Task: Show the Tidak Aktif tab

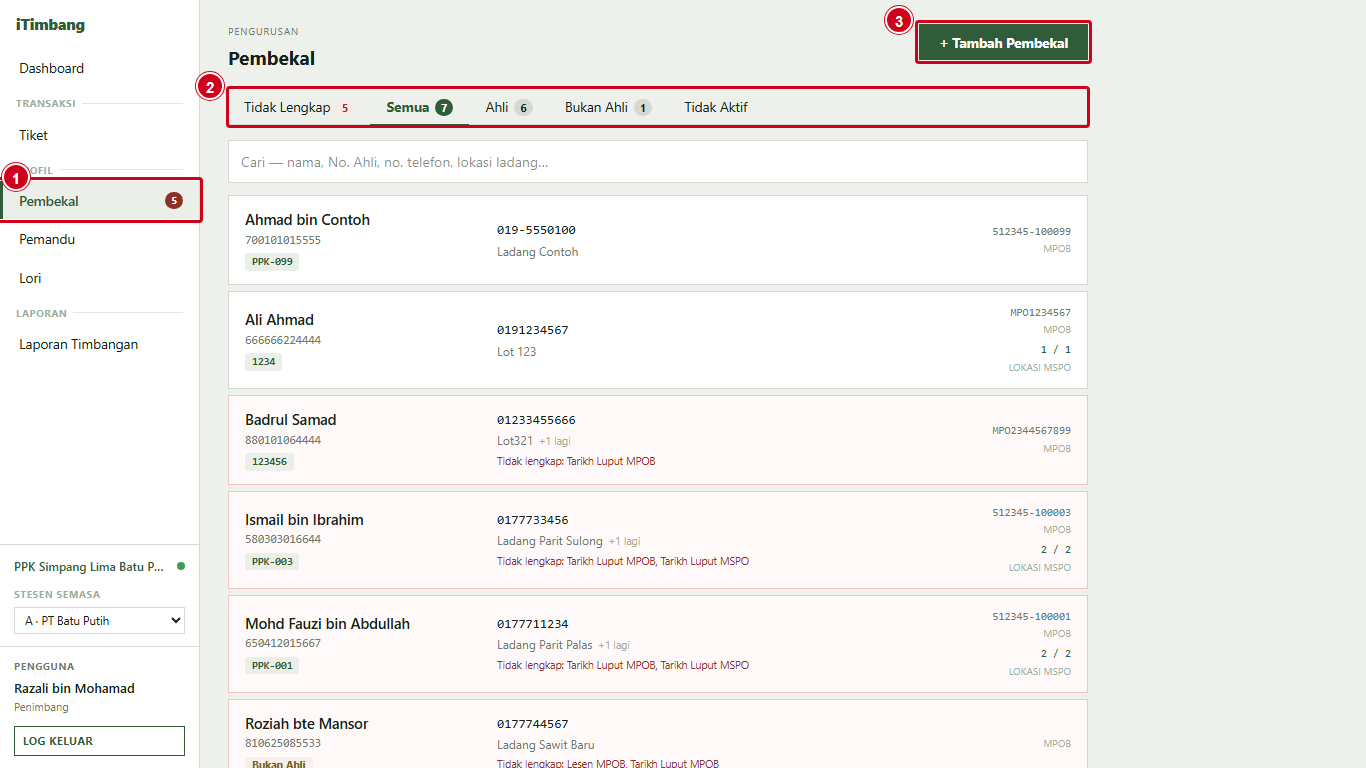Action: click(x=716, y=107)
